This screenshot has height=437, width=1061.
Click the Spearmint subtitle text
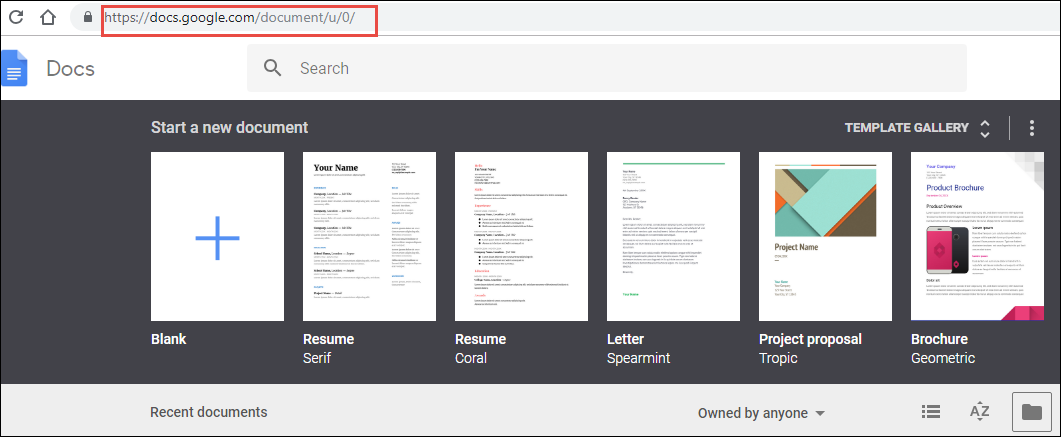[639, 359]
